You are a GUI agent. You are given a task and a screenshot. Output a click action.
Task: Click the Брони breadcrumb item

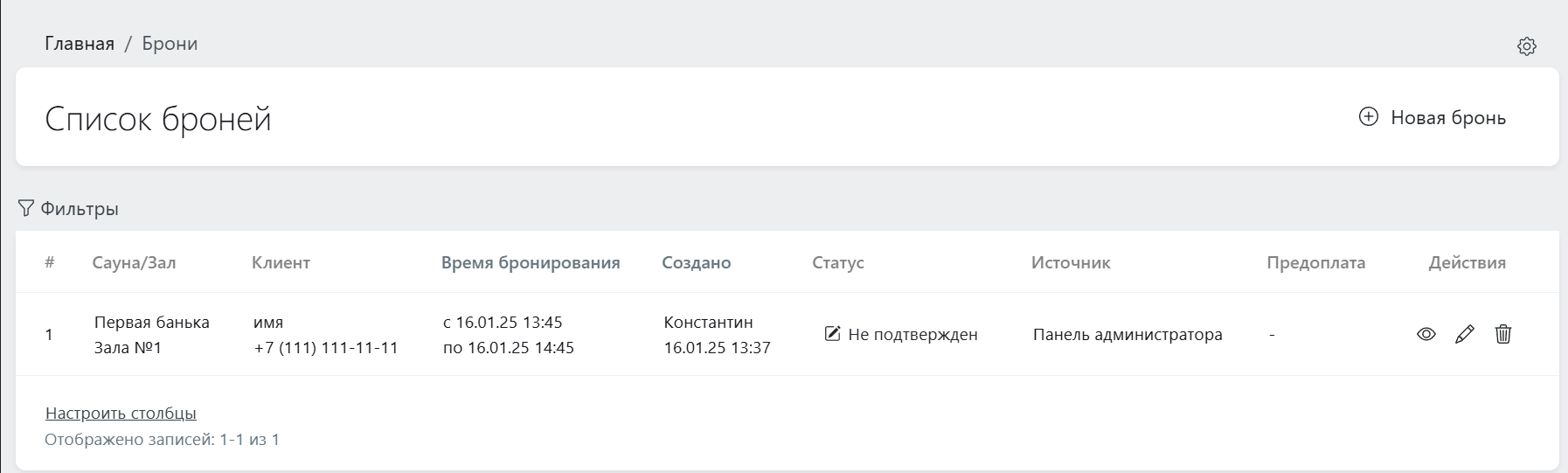[170, 44]
